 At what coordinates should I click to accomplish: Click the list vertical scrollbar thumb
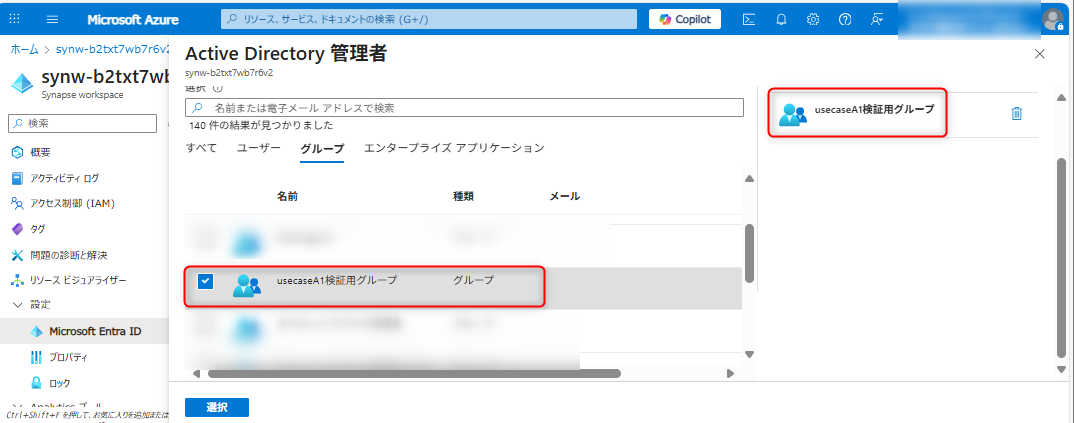point(749,252)
